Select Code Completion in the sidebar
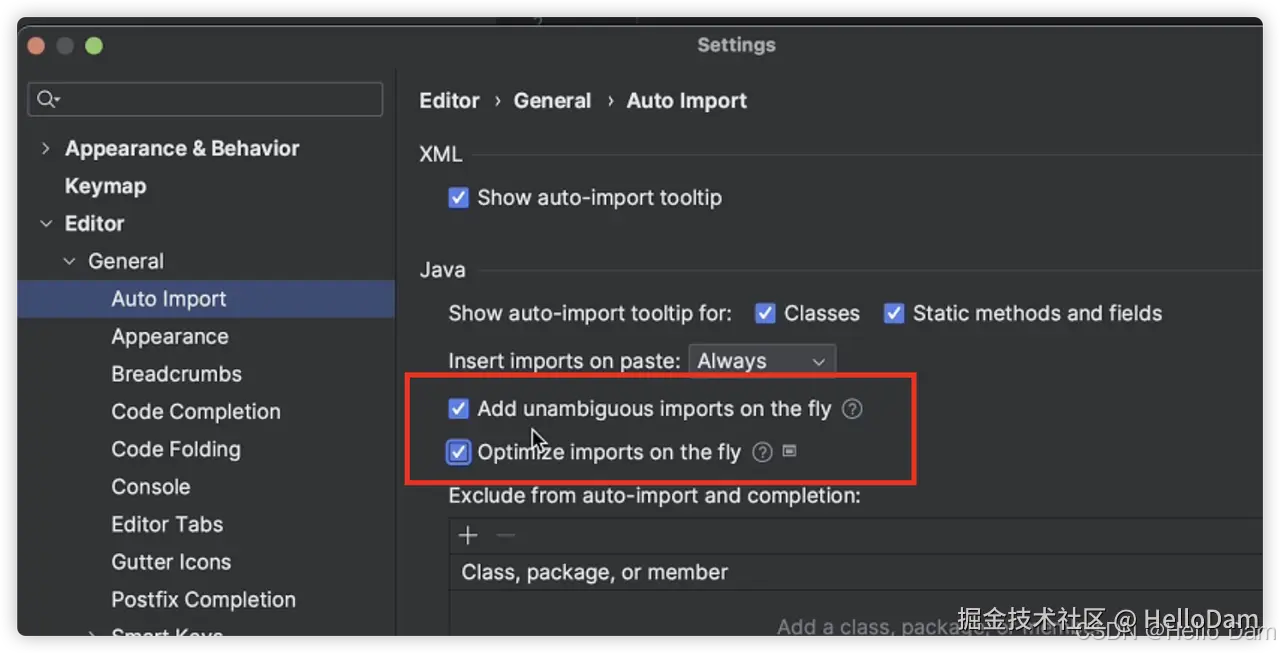 pyautogui.click(x=196, y=412)
